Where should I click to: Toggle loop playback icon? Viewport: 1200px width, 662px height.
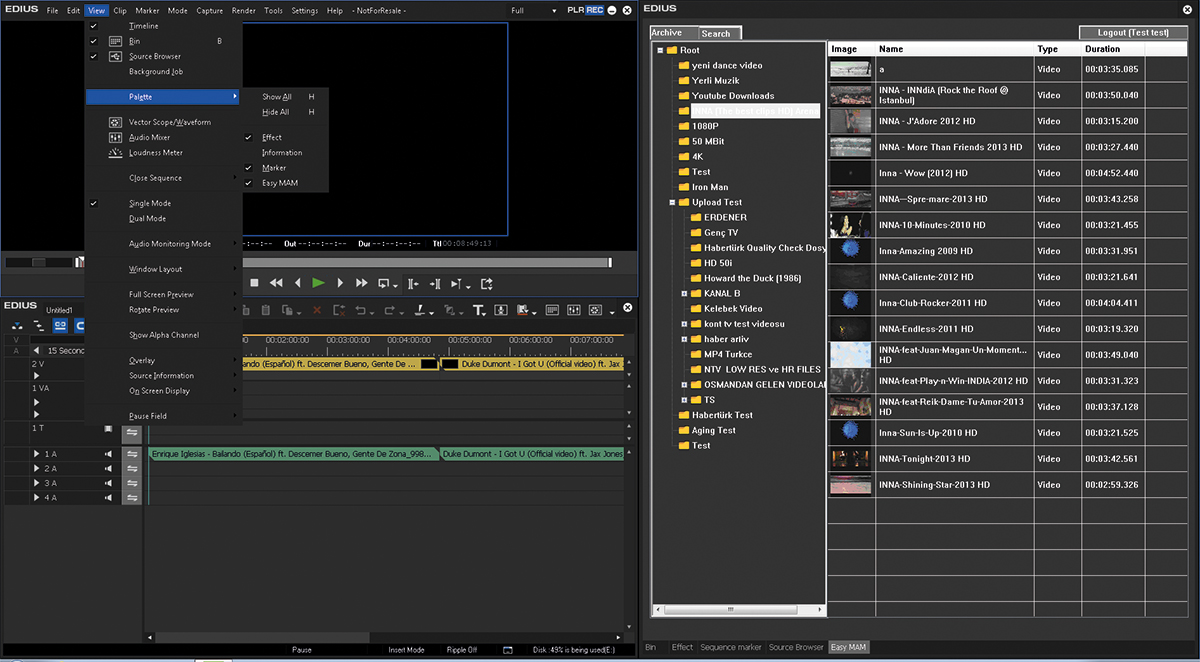click(x=386, y=284)
